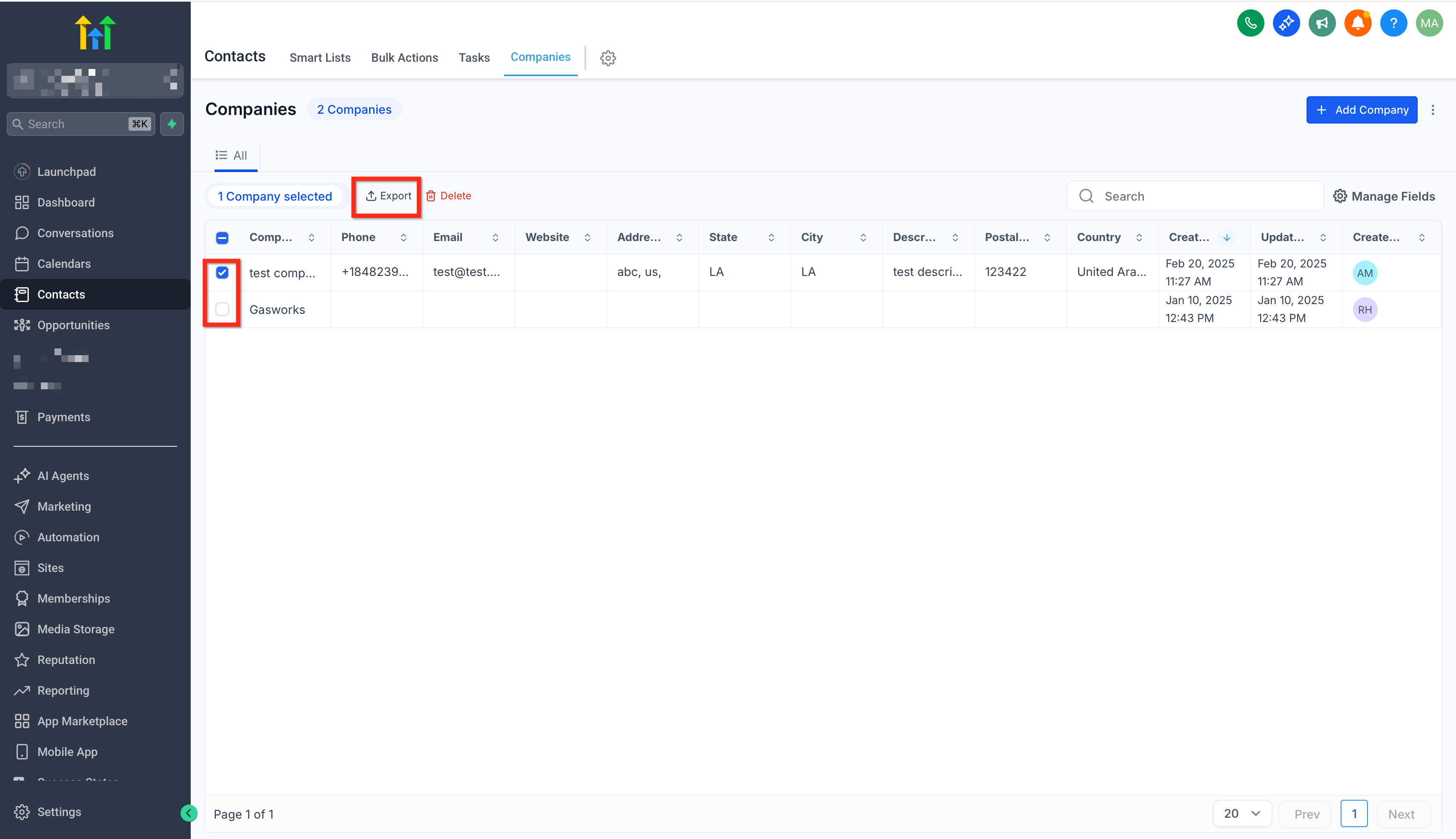This screenshot has height=839, width=1456.
Task: Switch to the Smart Lists tab
Action: tap(320, 57)
